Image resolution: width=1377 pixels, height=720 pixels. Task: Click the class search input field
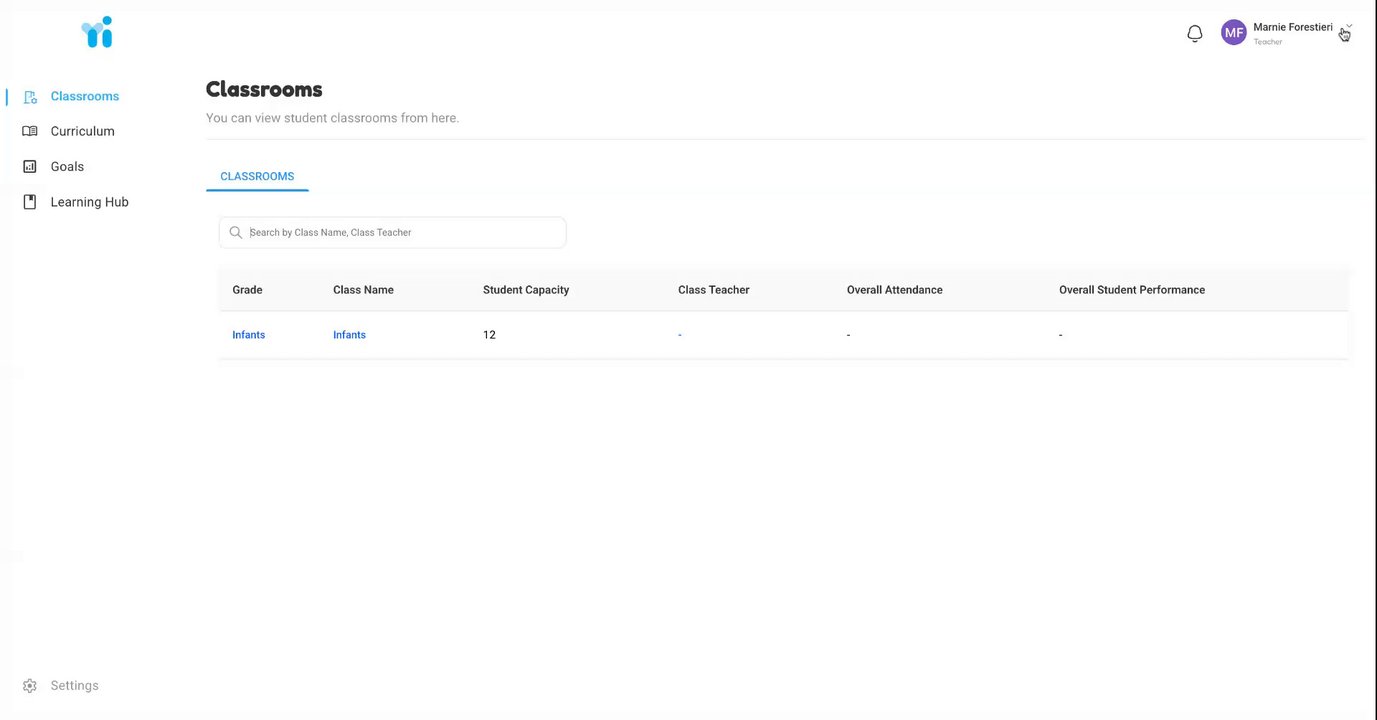392,232
